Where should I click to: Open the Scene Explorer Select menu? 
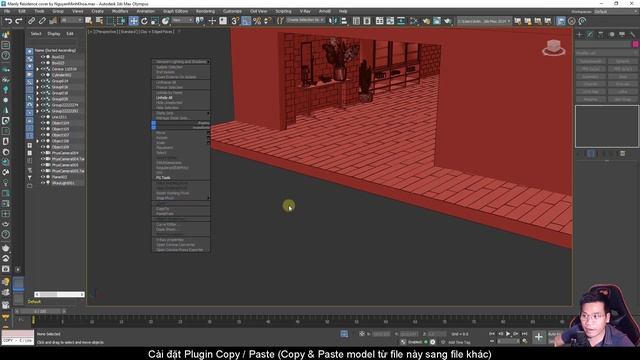36,34
